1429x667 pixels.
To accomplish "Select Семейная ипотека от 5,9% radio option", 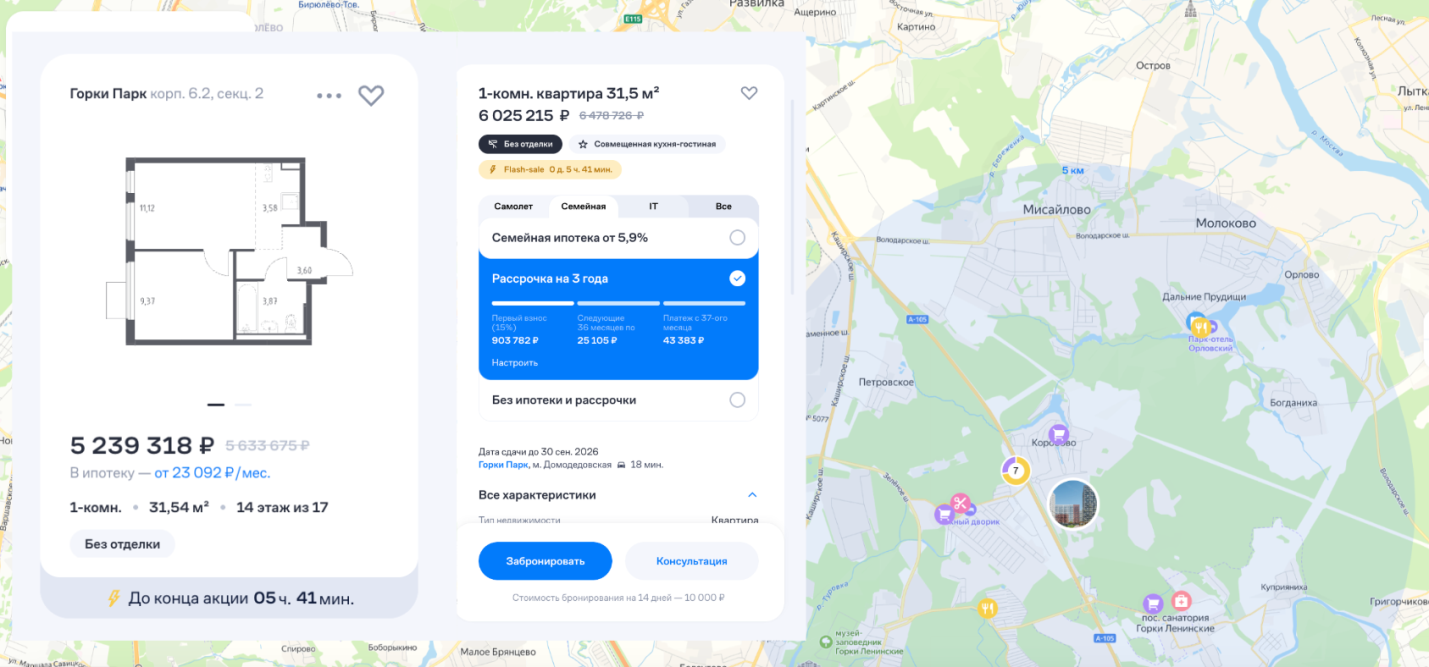I will pos(737,238).
